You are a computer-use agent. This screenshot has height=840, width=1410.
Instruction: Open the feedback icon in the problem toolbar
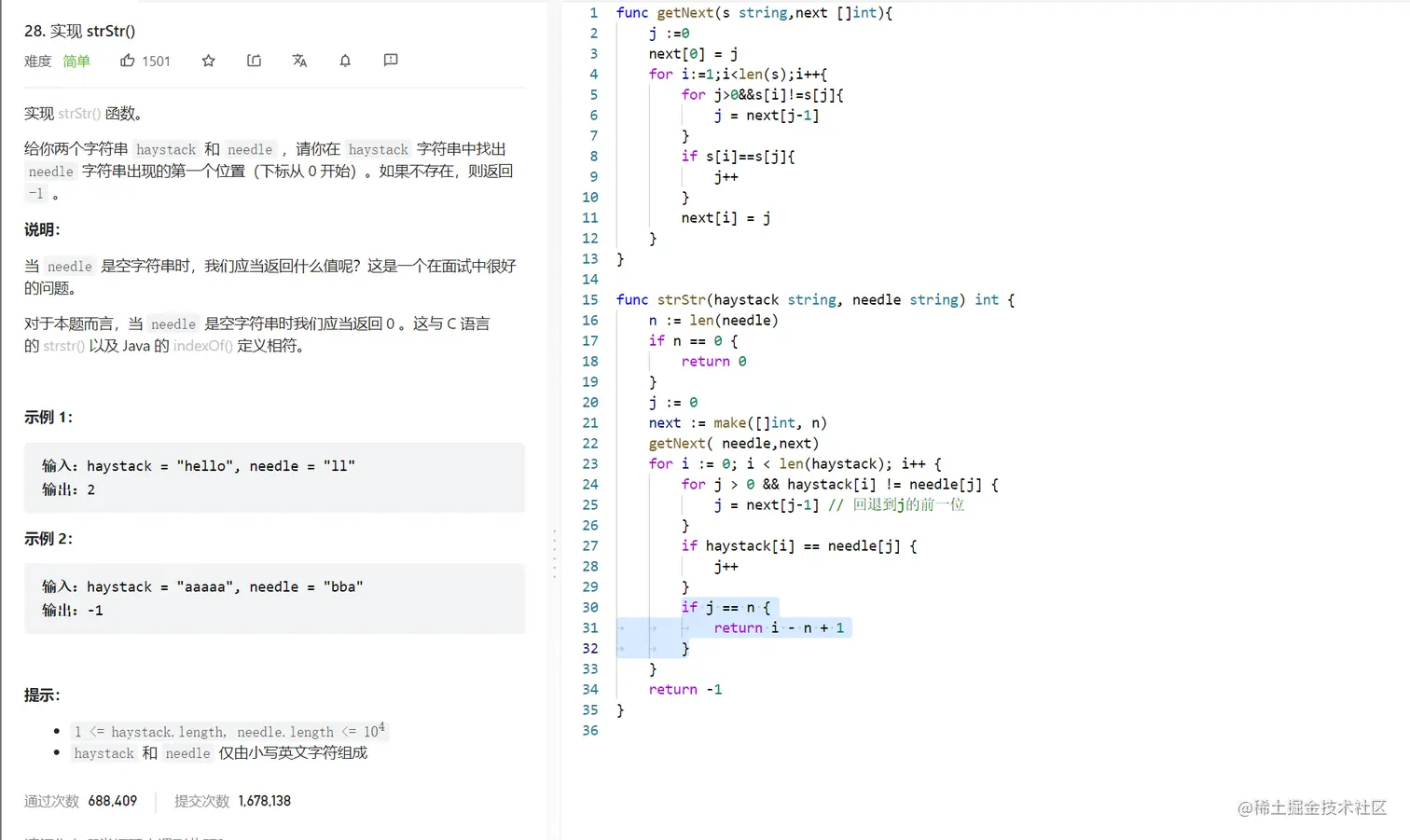point(391,61)
